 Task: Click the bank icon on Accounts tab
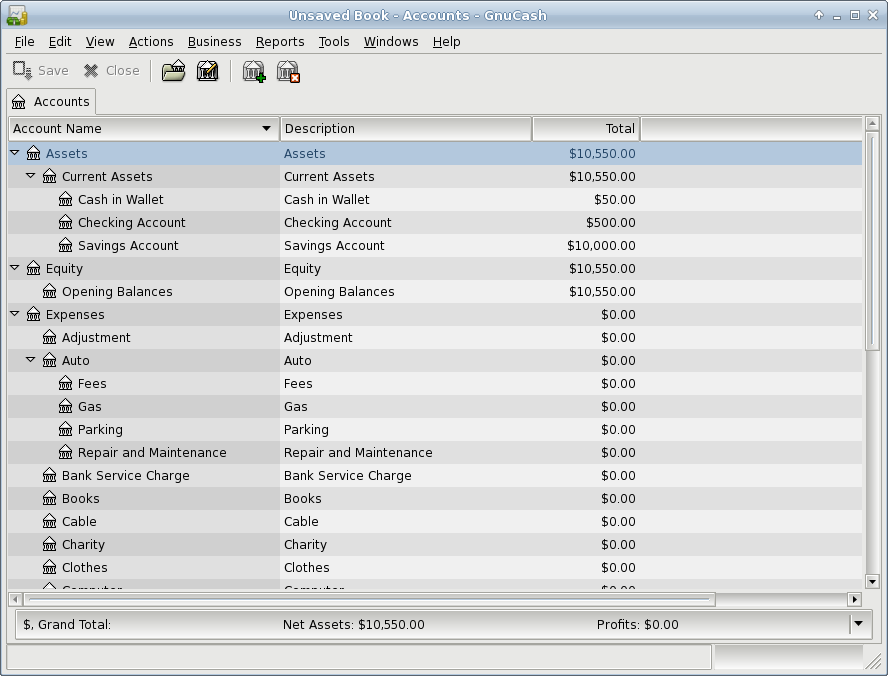coord(19,102)
